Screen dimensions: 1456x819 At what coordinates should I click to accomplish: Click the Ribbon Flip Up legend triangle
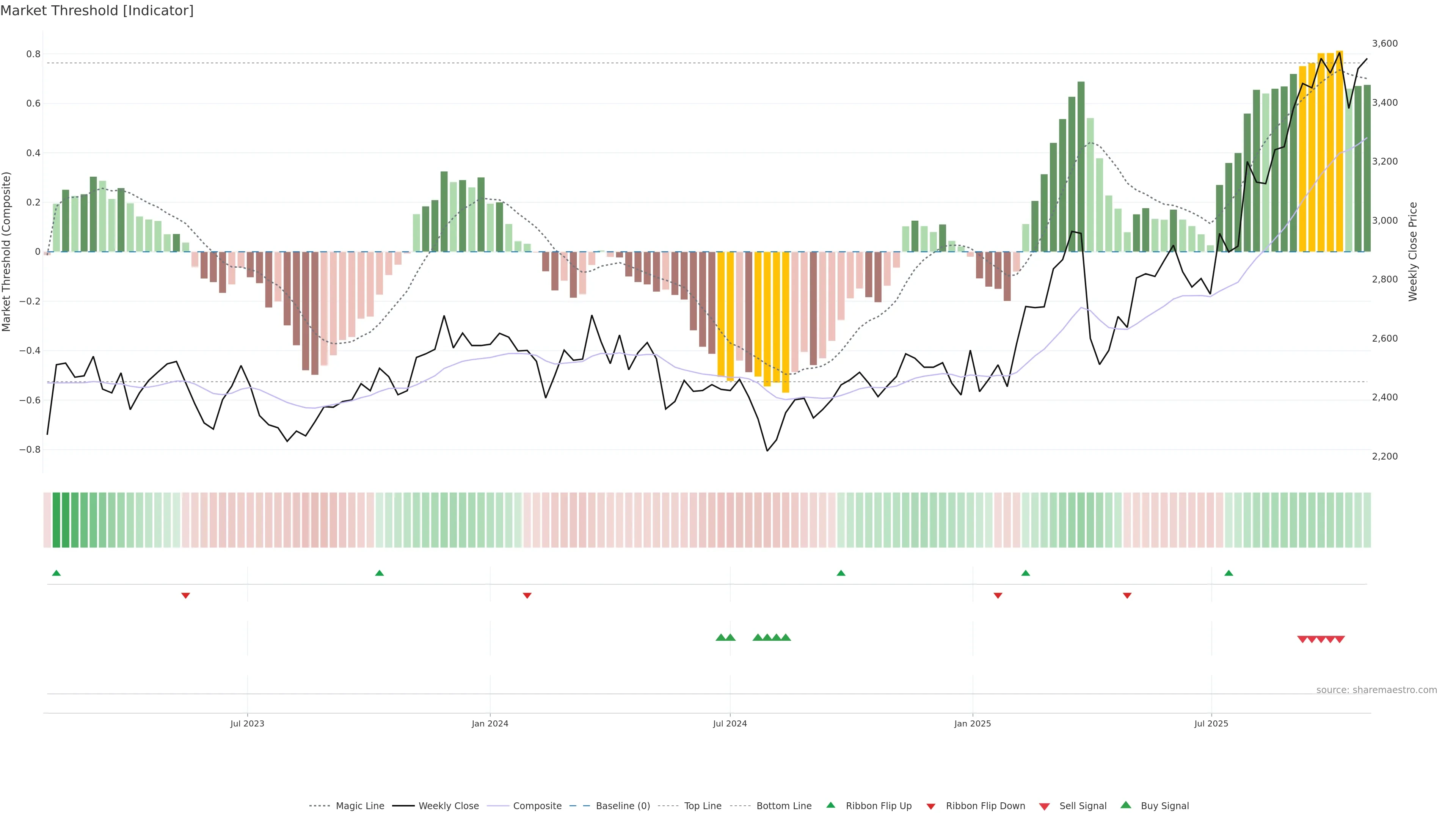click(830, 805)
